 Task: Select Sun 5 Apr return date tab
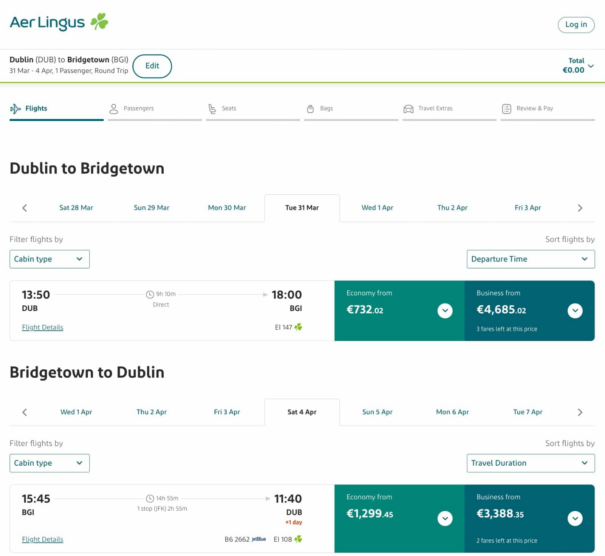point(377,412)
